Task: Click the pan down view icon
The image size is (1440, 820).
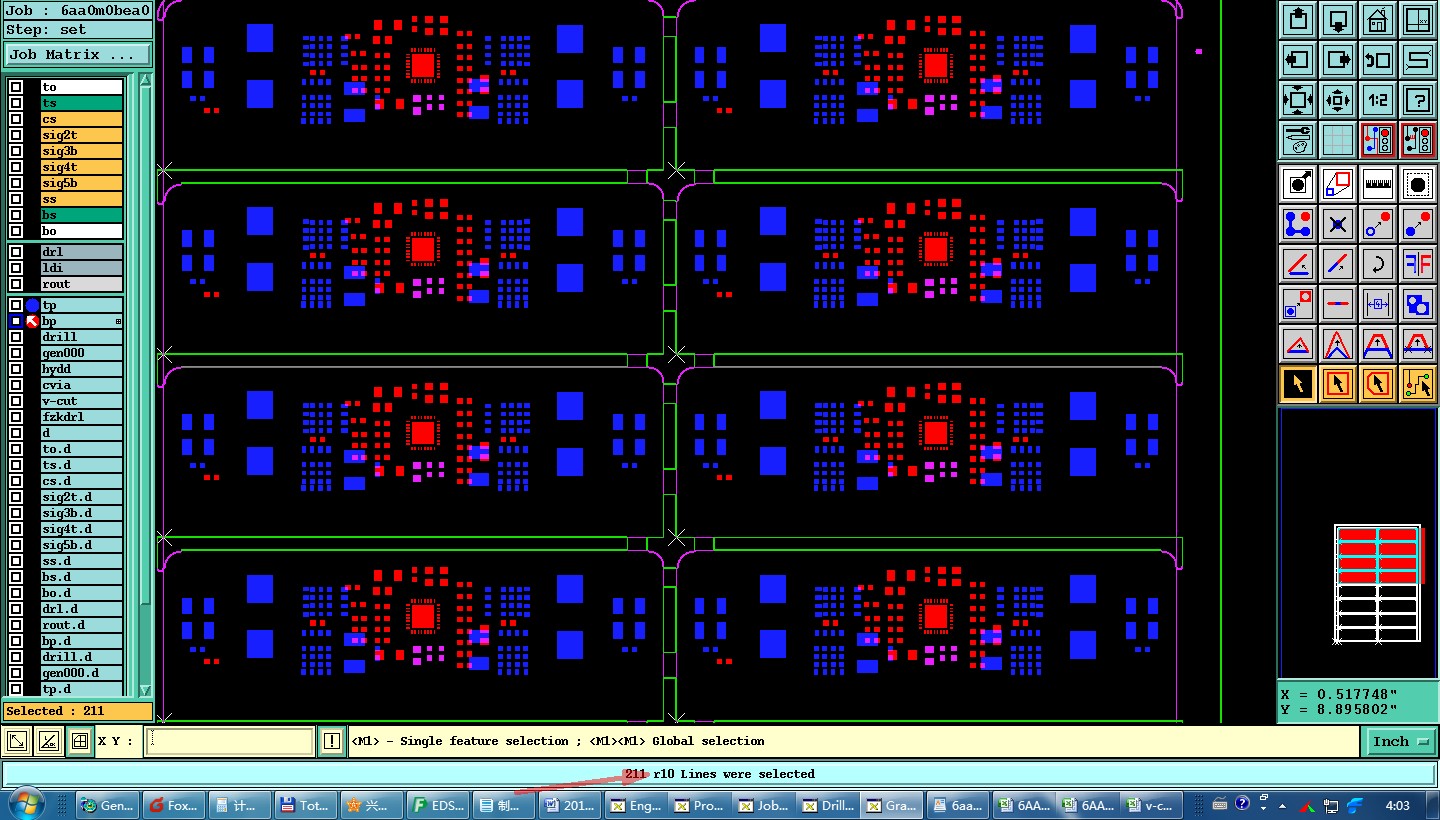Action: (x=1338, y=20)
